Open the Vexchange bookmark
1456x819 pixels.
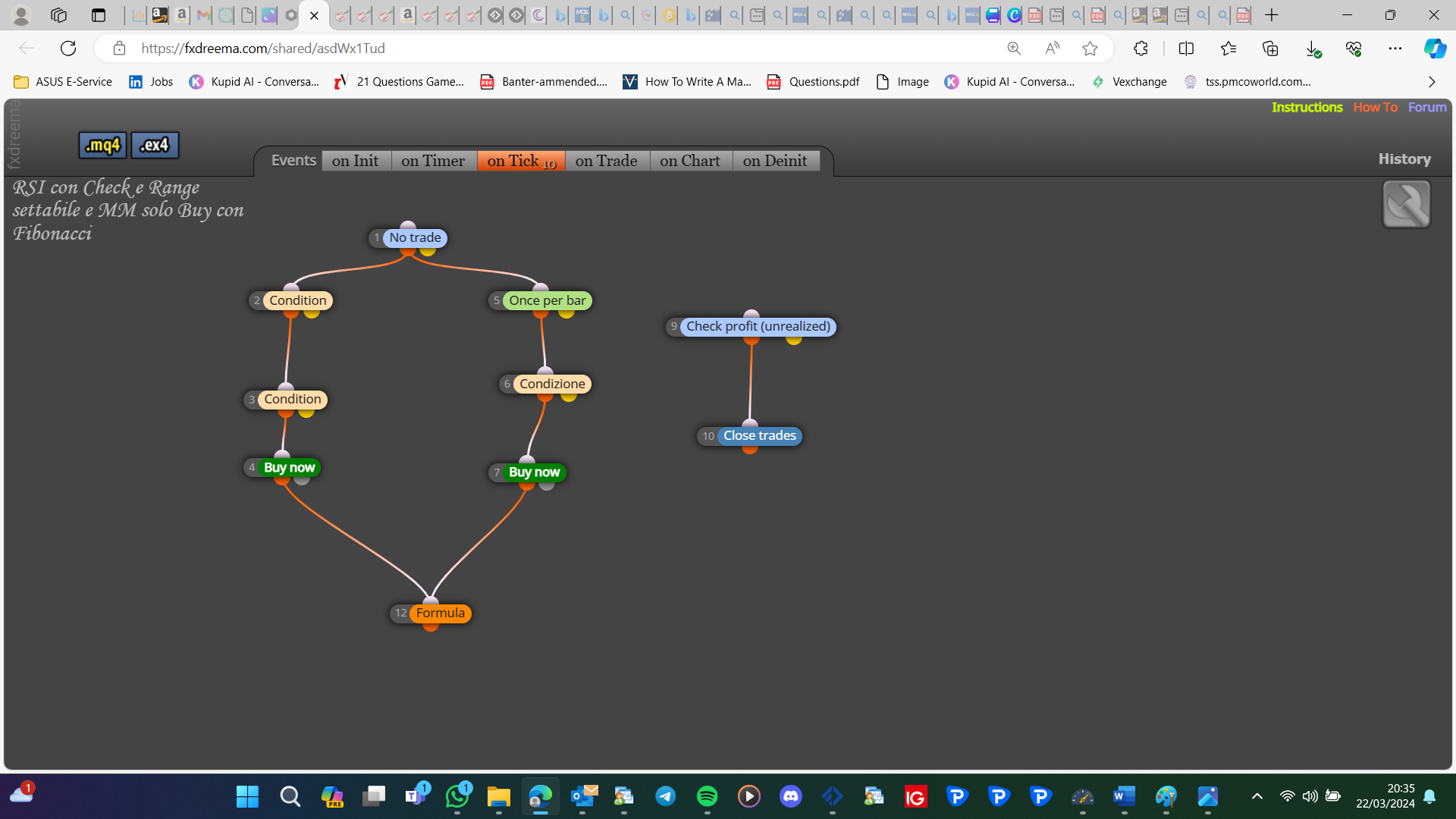pos(1129,82)
